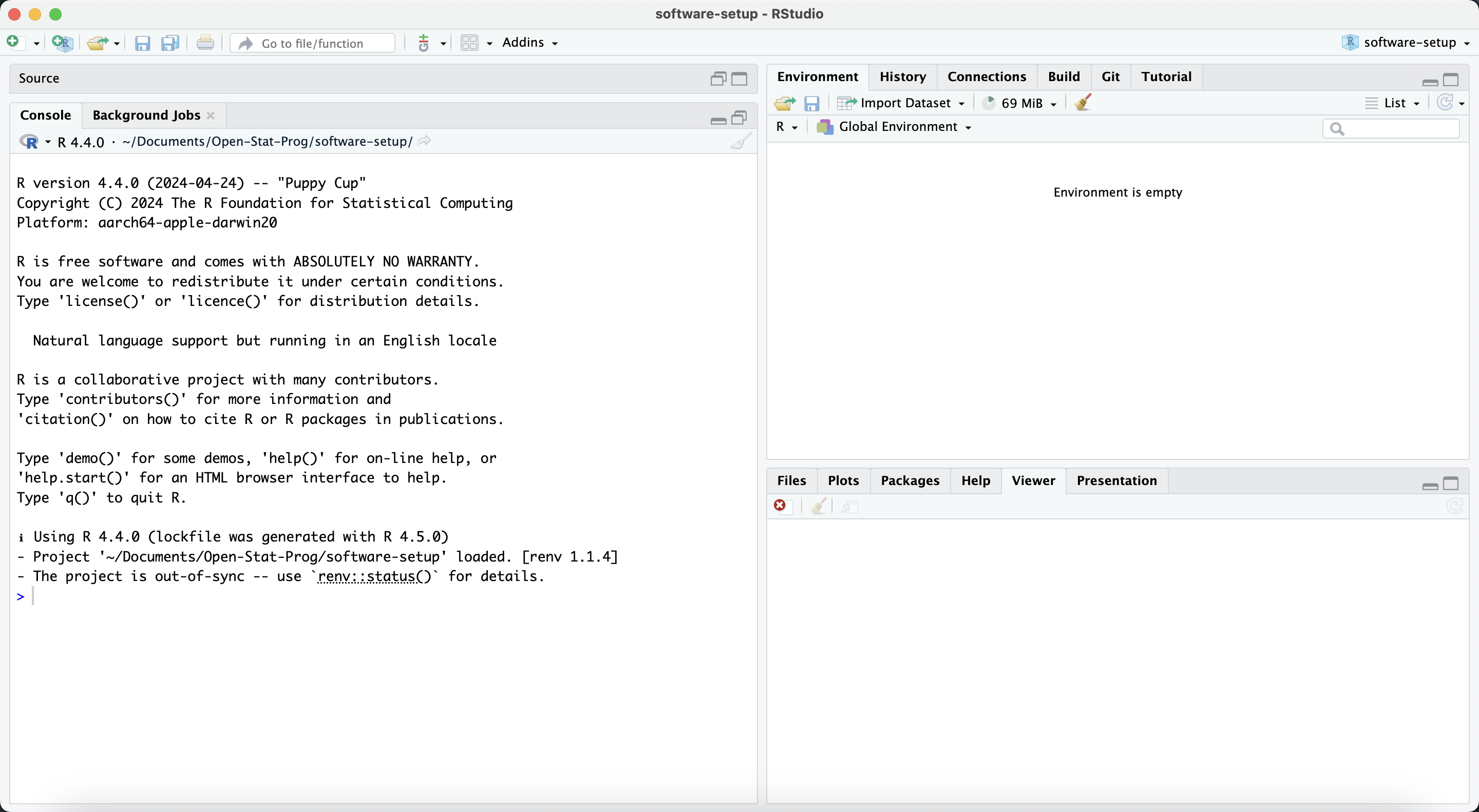Open the Packages tab
Viewport: 1479px width, 812px height.
click(x=910, y=481)
